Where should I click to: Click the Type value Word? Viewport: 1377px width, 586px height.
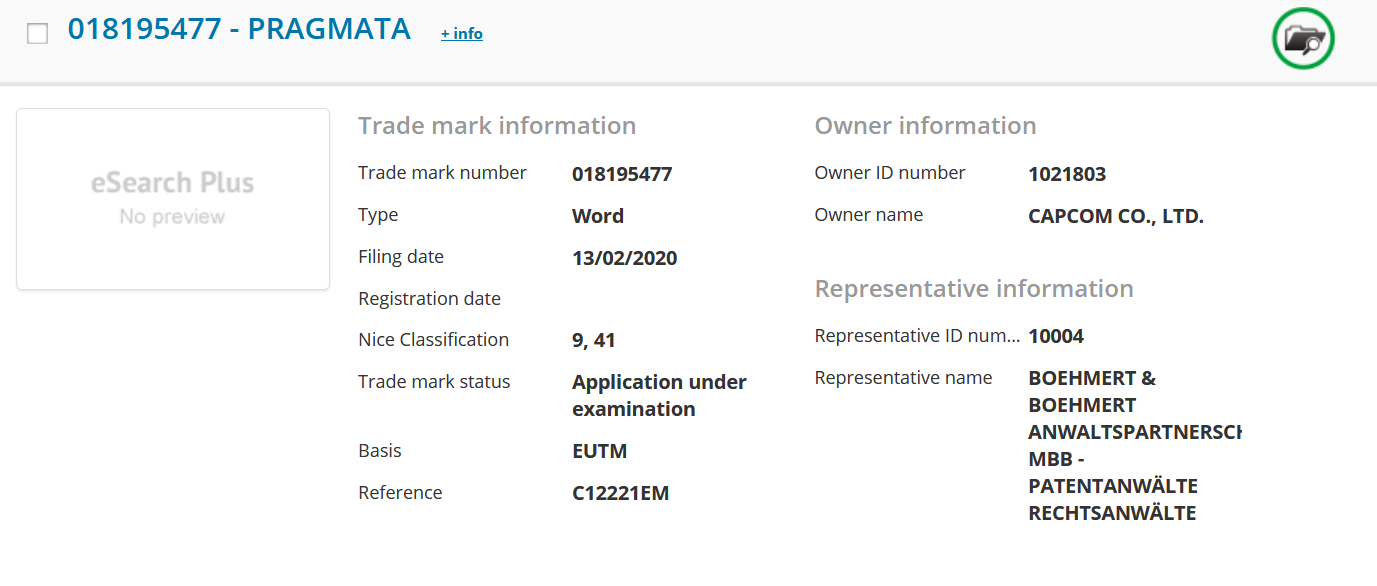(x=598, y=216)
